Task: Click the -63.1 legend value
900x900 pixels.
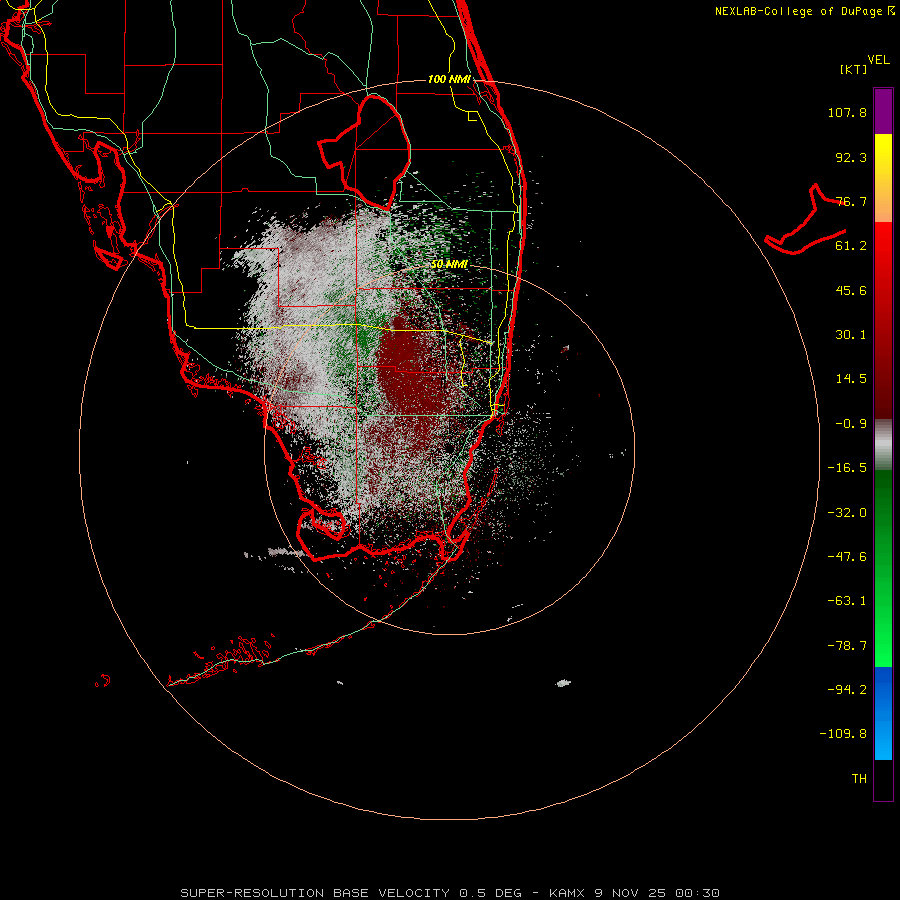Action: [x=847, y=601]
